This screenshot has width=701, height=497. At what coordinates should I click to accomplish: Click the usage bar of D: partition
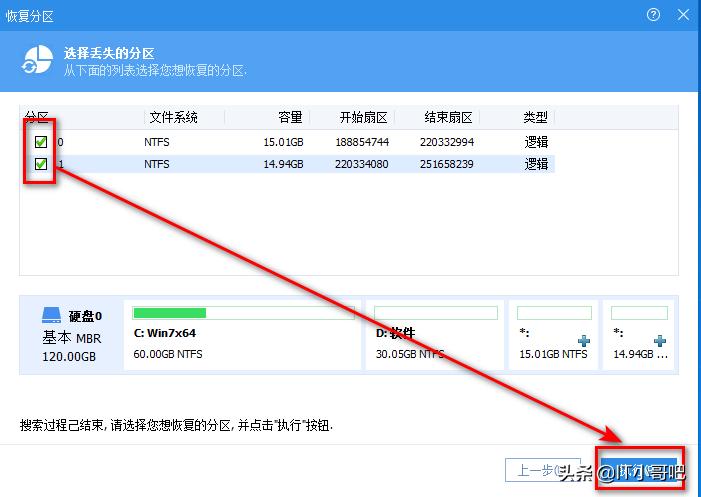[436, 313]
